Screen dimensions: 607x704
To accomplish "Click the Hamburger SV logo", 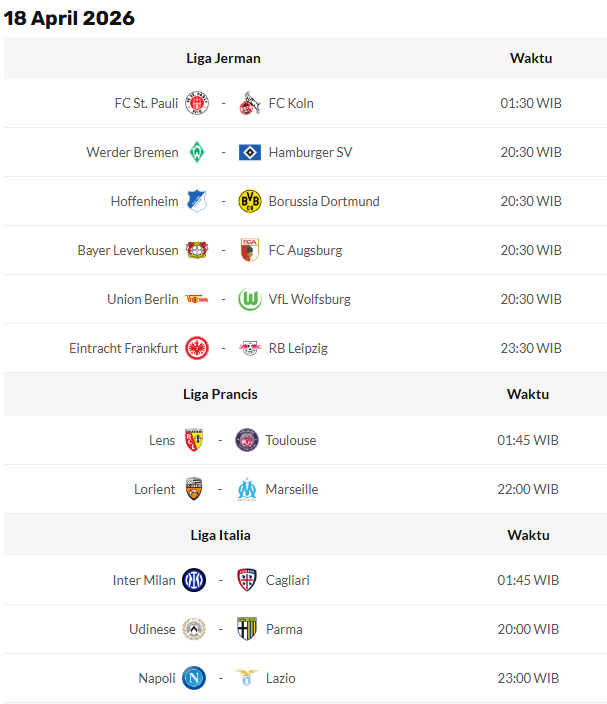I will click(x=250, y=152).
